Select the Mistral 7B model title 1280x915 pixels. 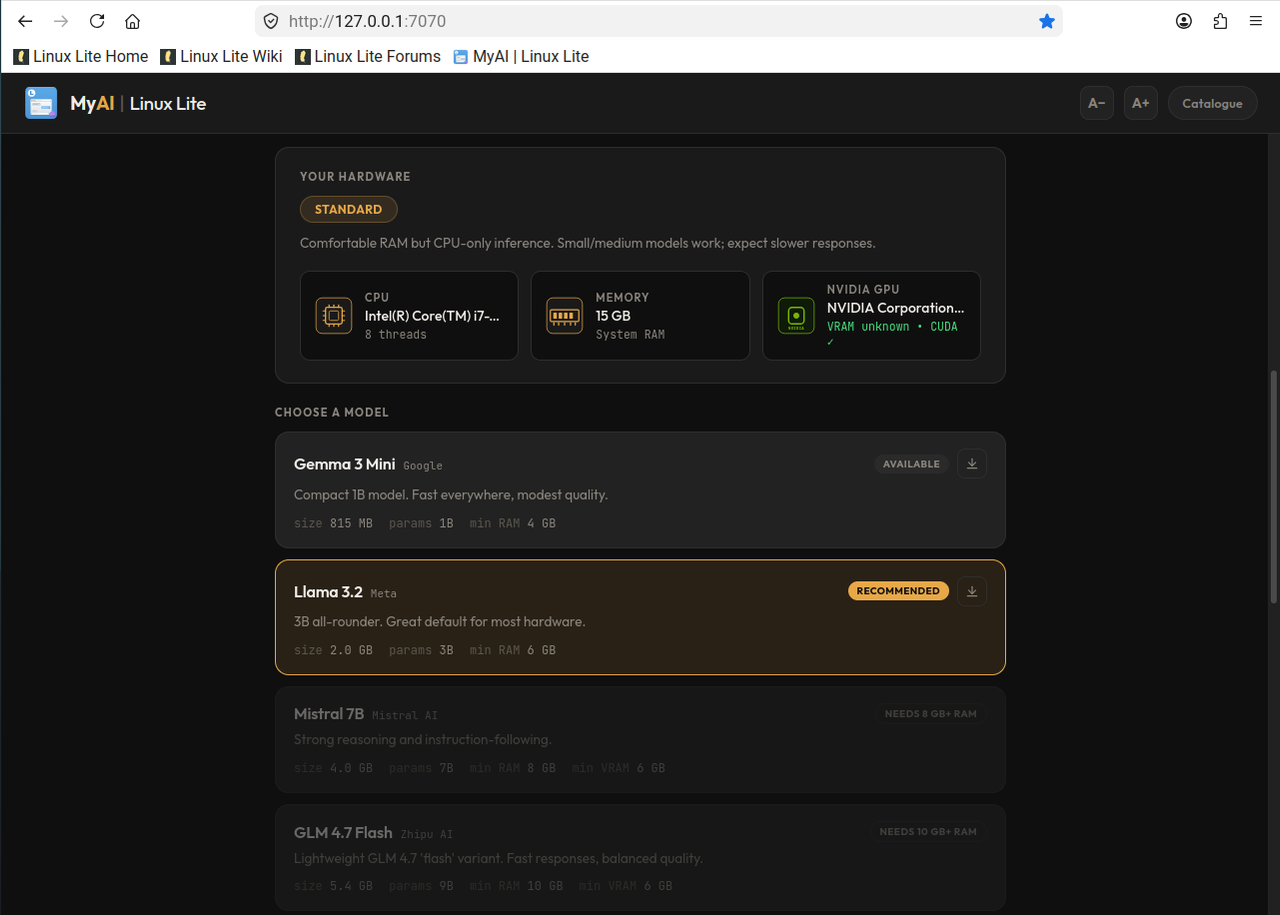tap(329, 714)
